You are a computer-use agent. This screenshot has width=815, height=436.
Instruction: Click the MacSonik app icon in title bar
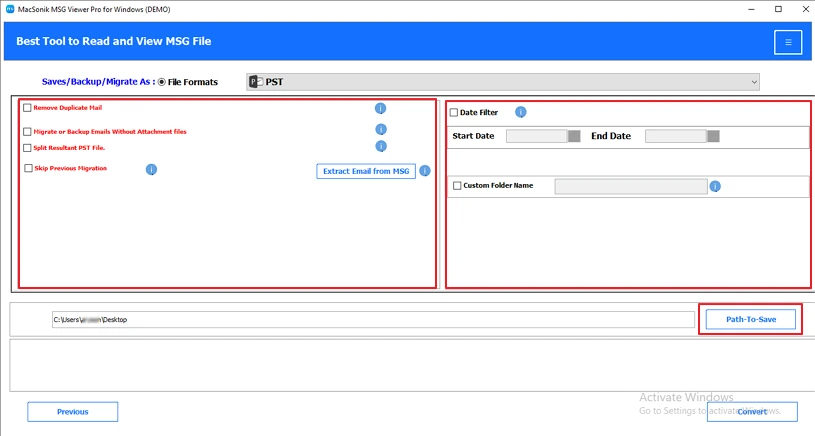tap(10, 9)
